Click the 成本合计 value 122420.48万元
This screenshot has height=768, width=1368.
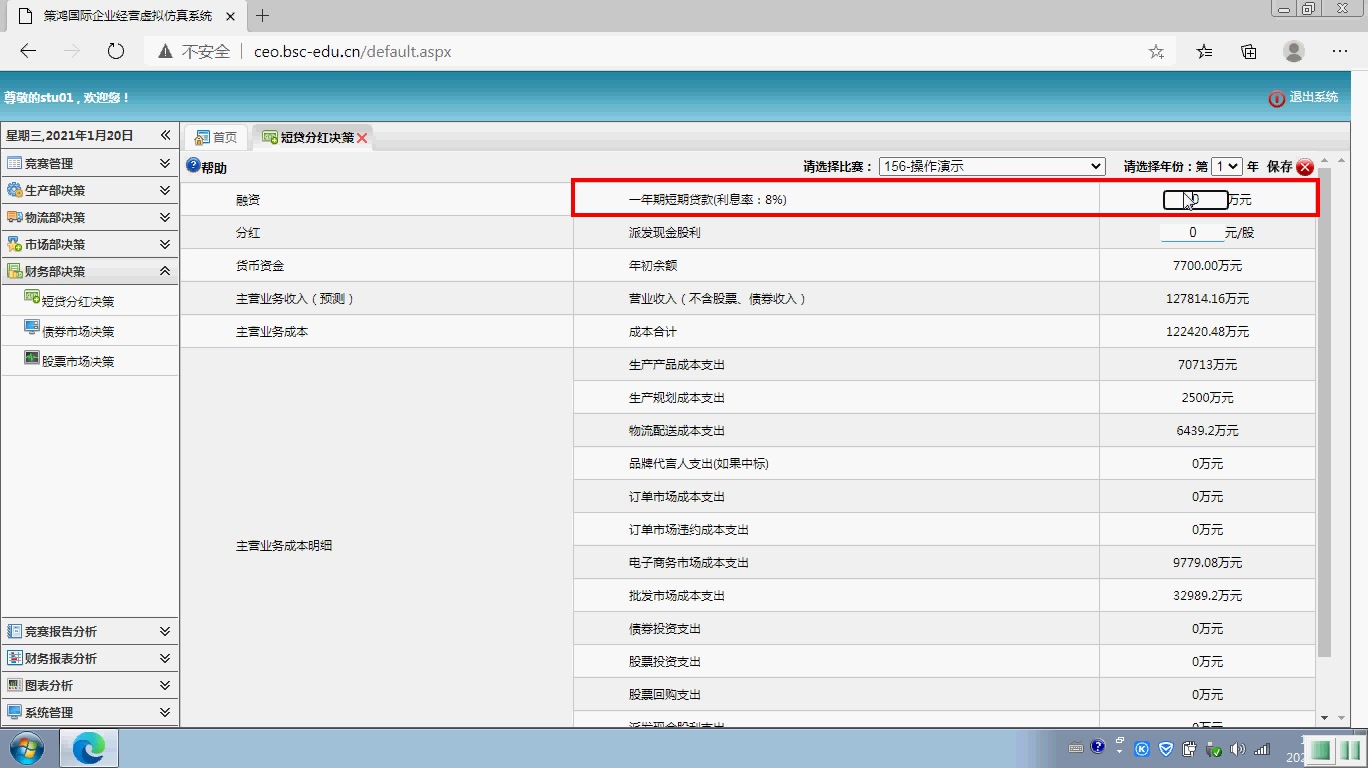1207,332
